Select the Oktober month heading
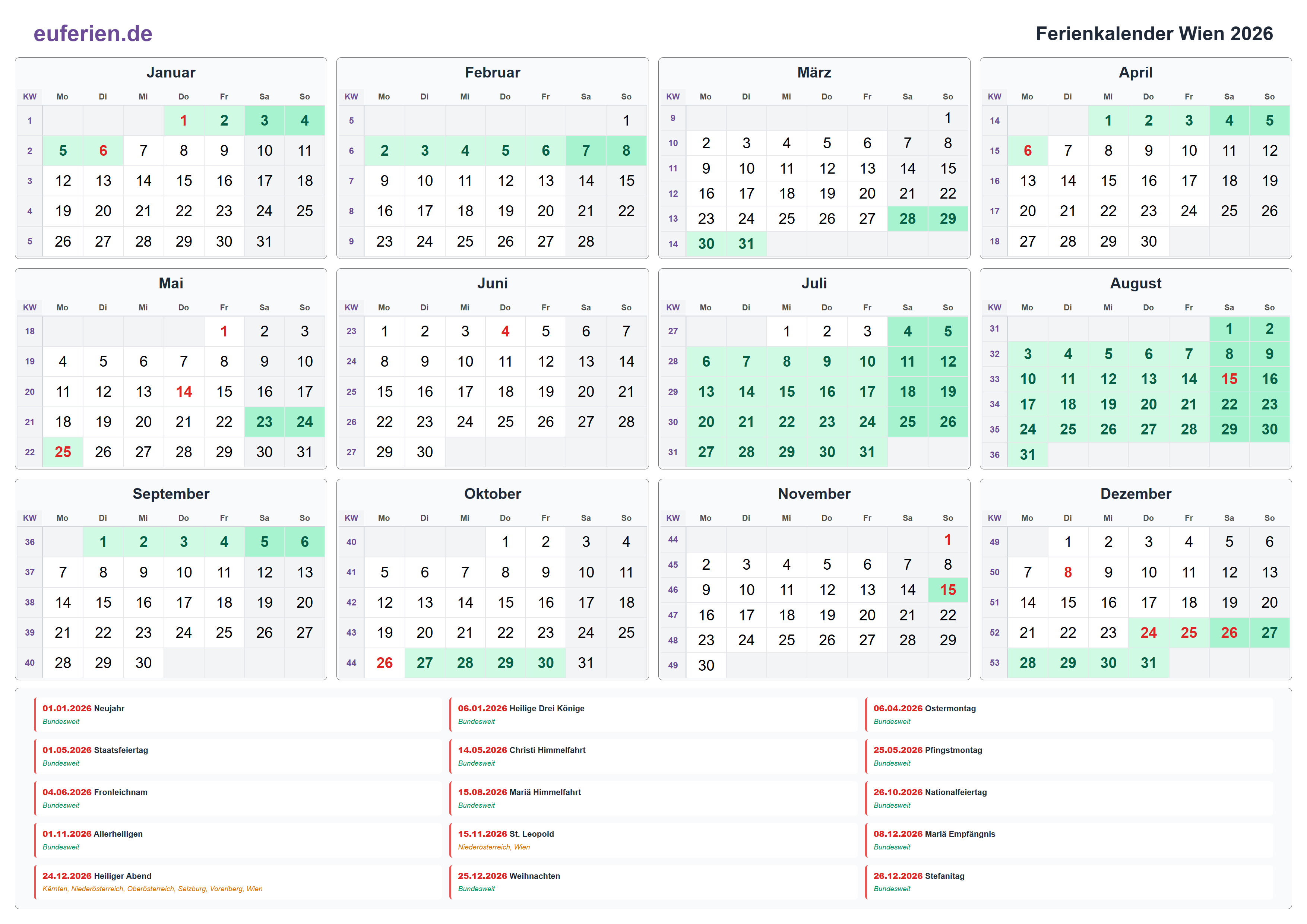 point(493,494)
